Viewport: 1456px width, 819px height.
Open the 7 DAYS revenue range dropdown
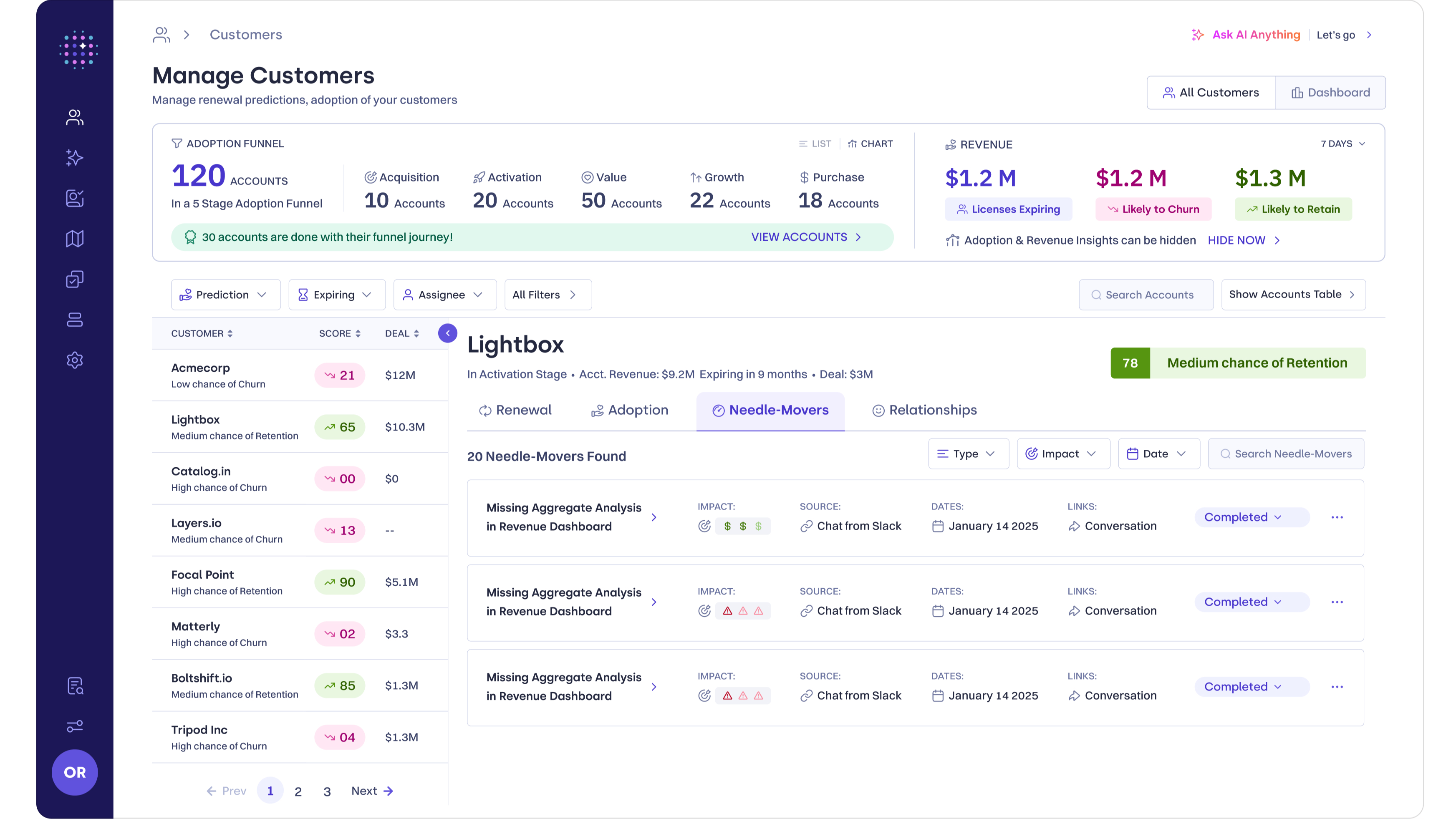(1343, 144)
